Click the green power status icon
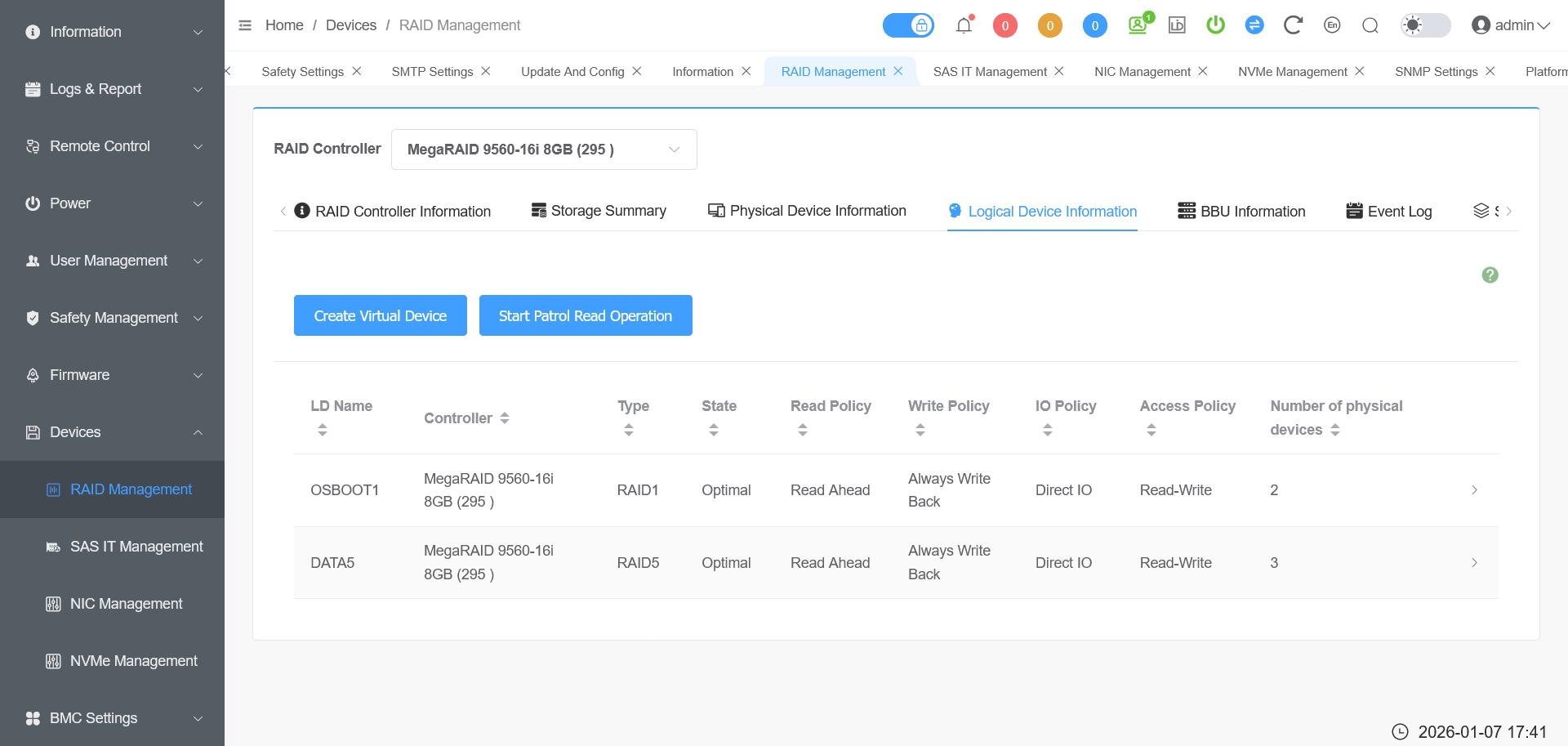Screen dimensions: 1568x746 (1215, 25)
